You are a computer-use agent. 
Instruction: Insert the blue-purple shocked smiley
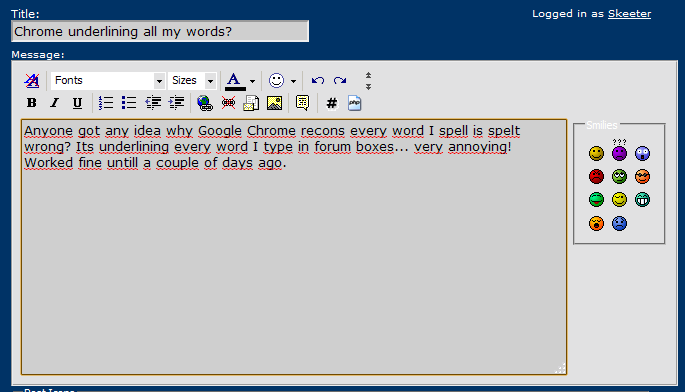(642, 153)
